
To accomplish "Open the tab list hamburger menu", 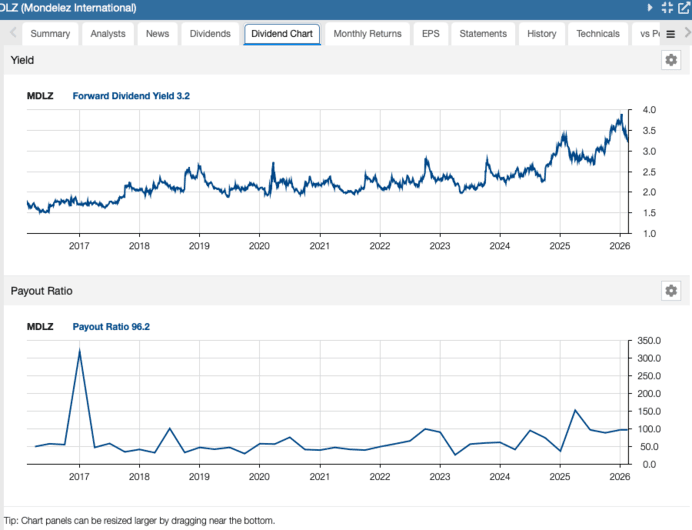I will (x=670, y=34).
